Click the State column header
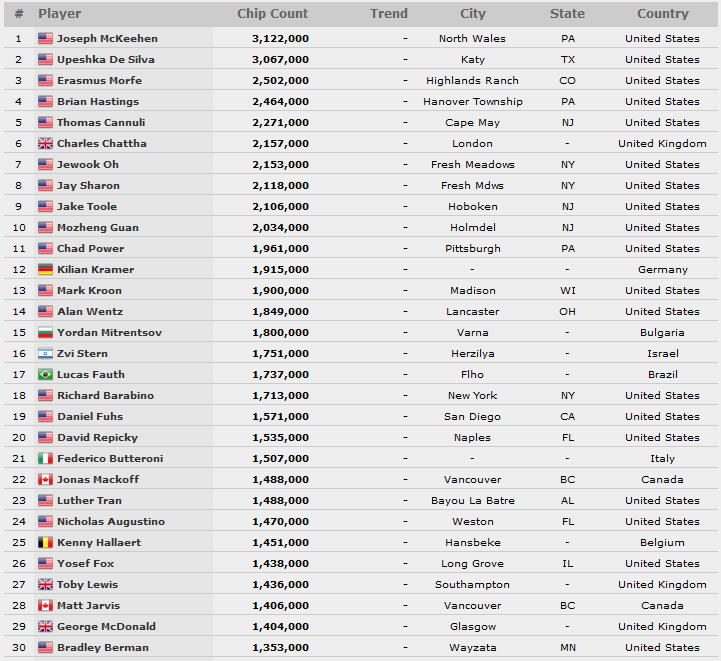Screen dimensions: 721x661 (567, 14)
